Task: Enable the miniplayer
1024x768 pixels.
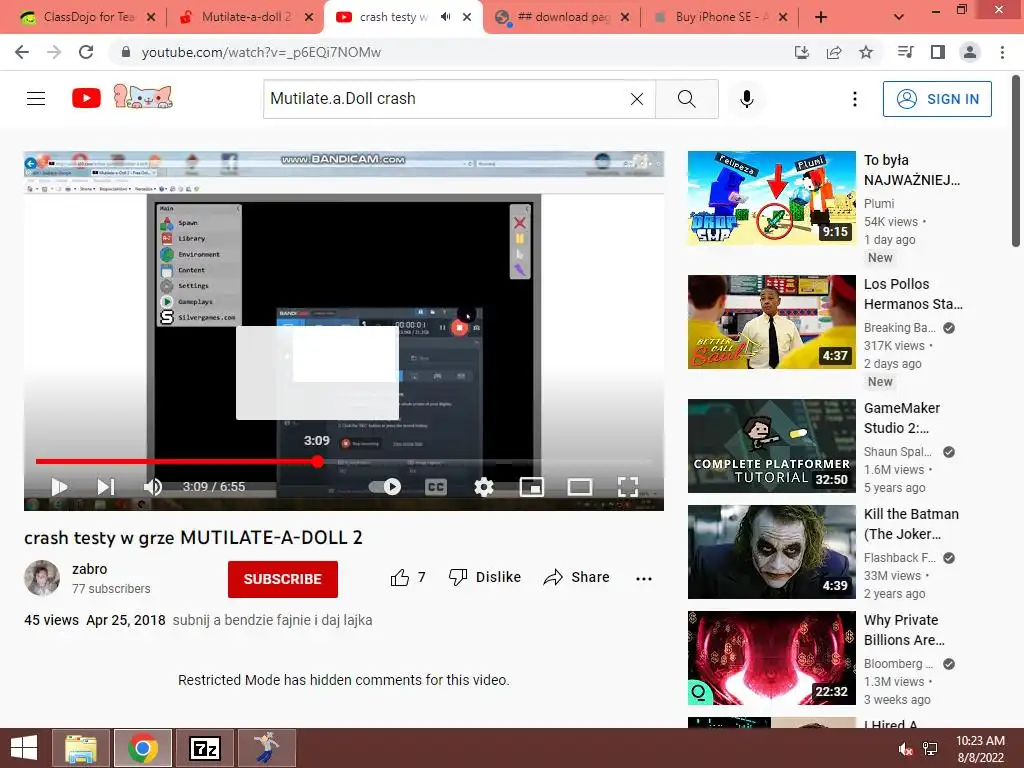Action: pyautogui.click(x=532, y=487)
